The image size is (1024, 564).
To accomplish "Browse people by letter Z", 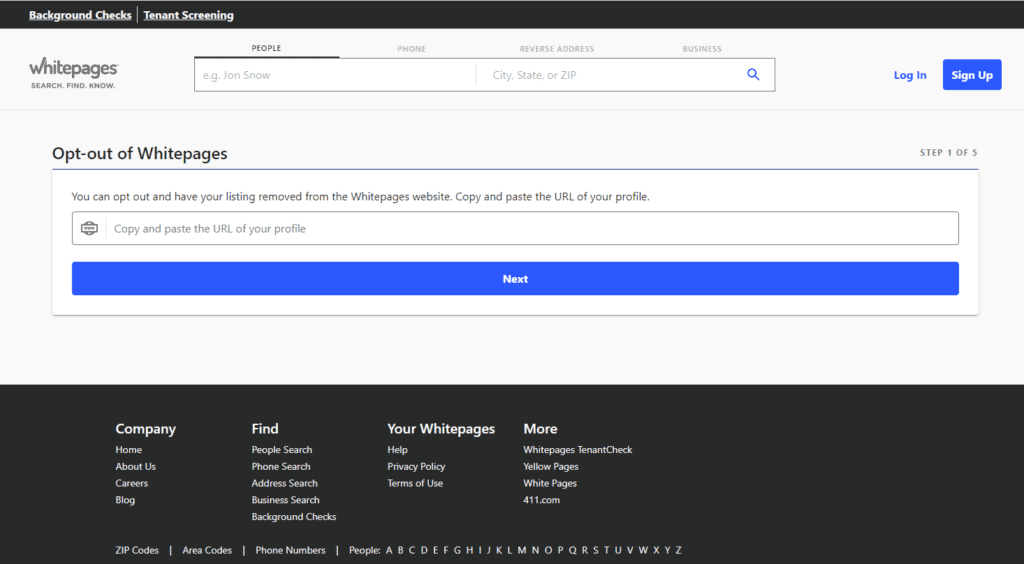I will click(x=679, y=550).
